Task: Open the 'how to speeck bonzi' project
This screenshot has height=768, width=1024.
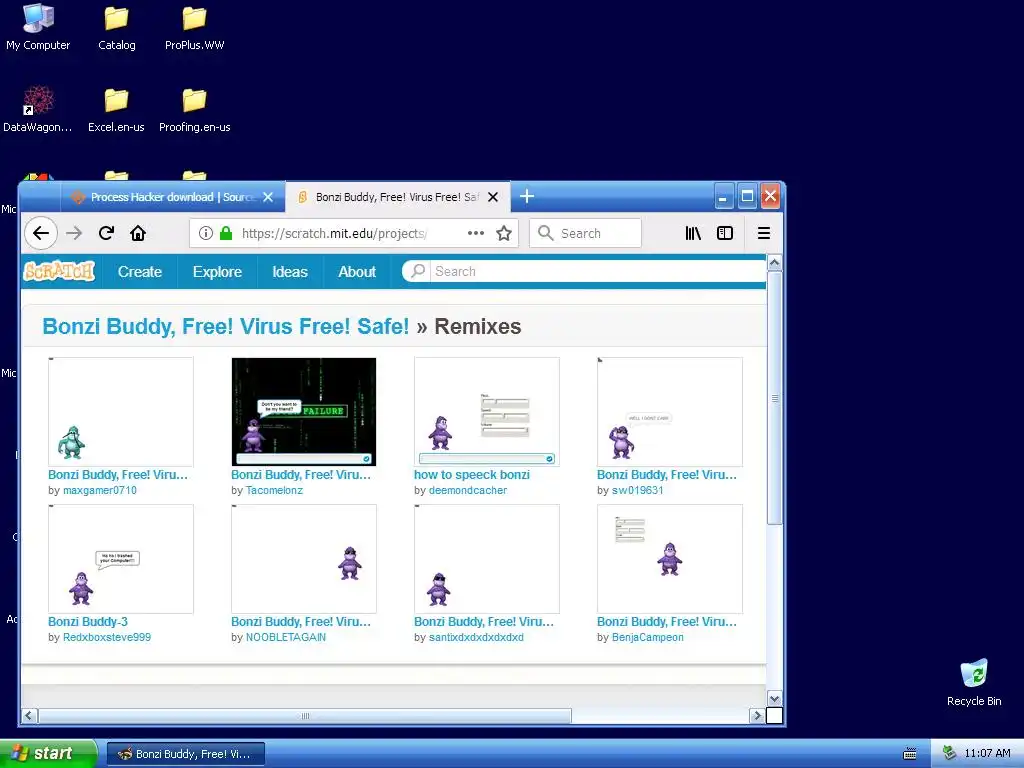Action: (472, 475)
